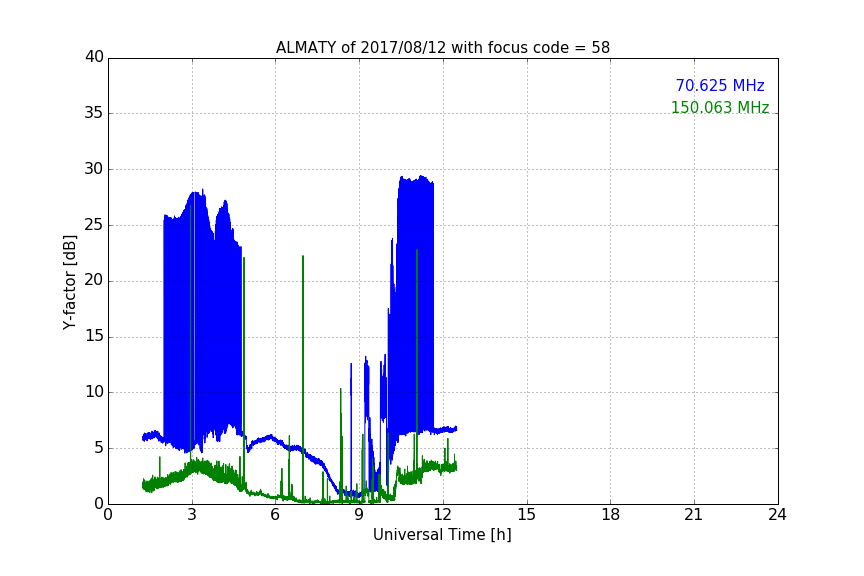Select the blue '70.625 MHz' legend label
This screenshot has height=576, width=864.
click(x=720, y=86)
